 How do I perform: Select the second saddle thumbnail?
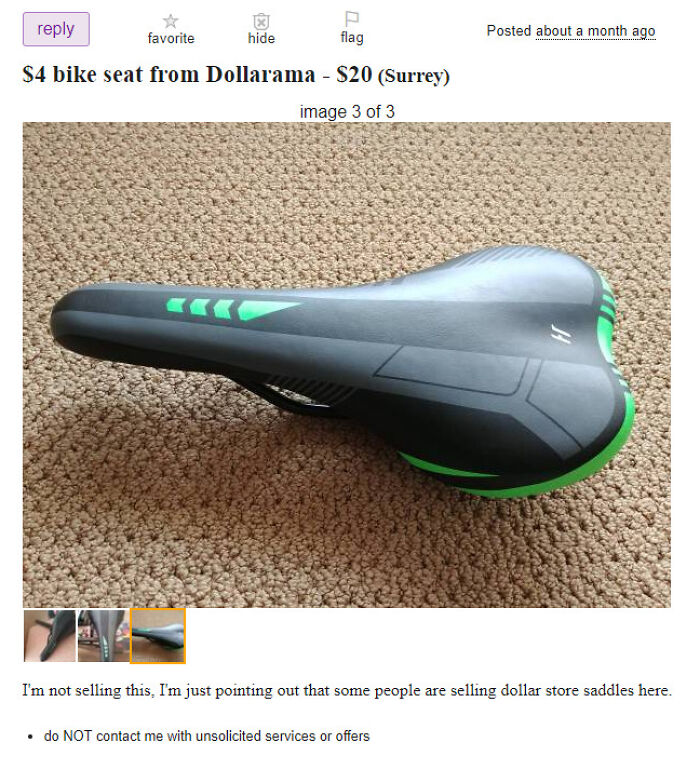click(103, 636)
